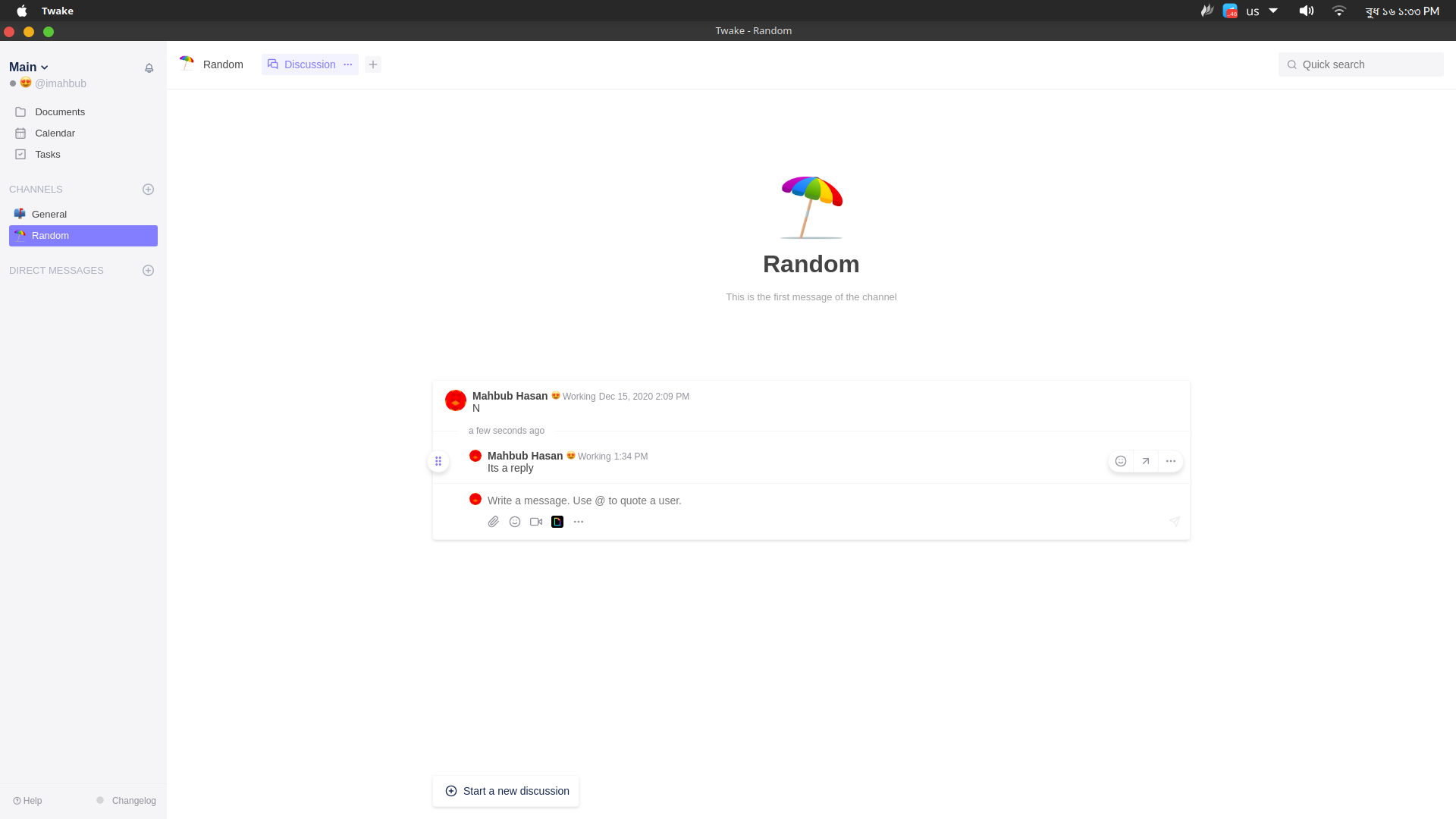The height and width of the screenshot is (819, 1456).
Task: Open the Apple menu
Action: click(22, 11)
